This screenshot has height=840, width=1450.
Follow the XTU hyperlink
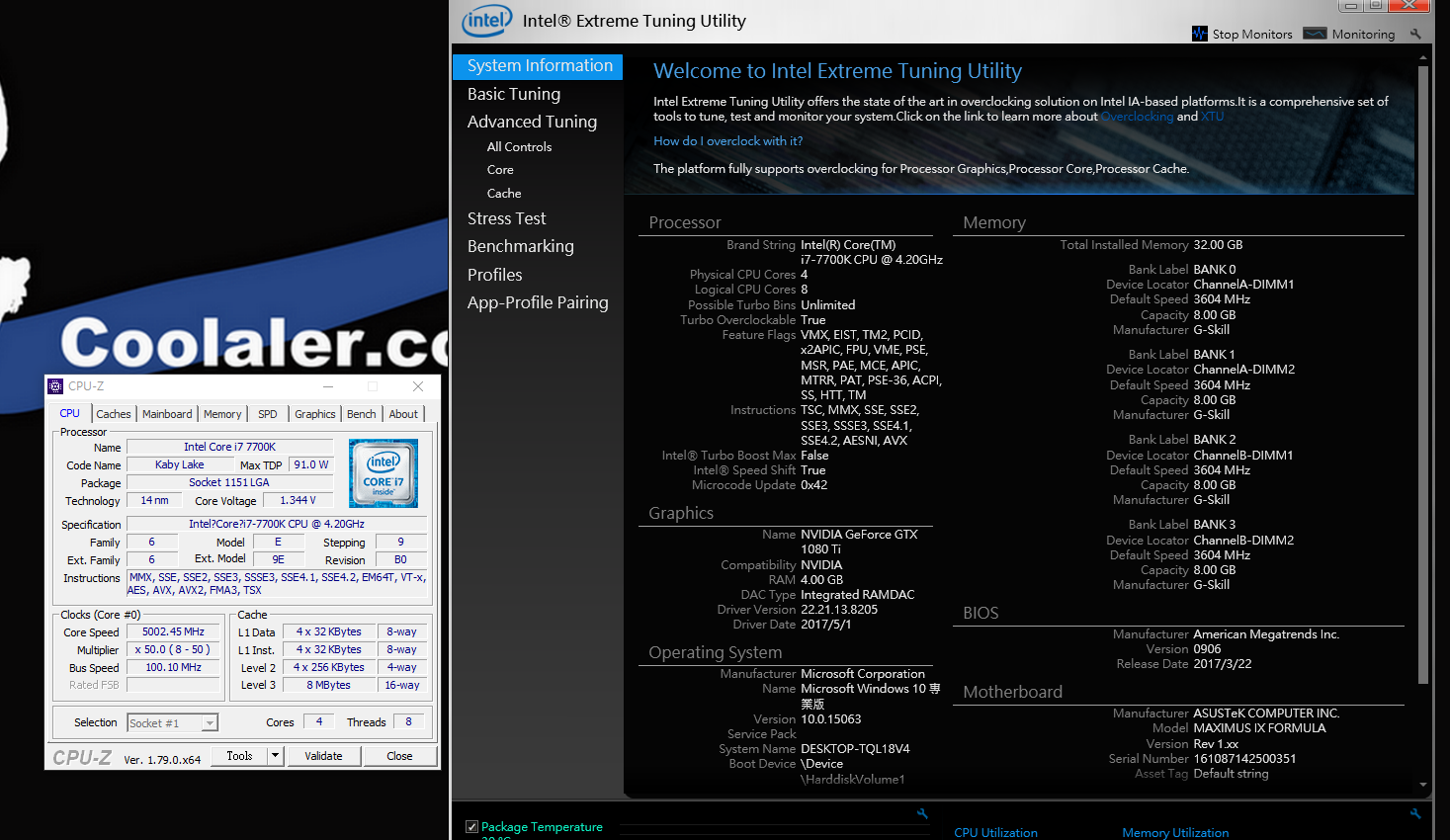click(x=1213, y=117)
